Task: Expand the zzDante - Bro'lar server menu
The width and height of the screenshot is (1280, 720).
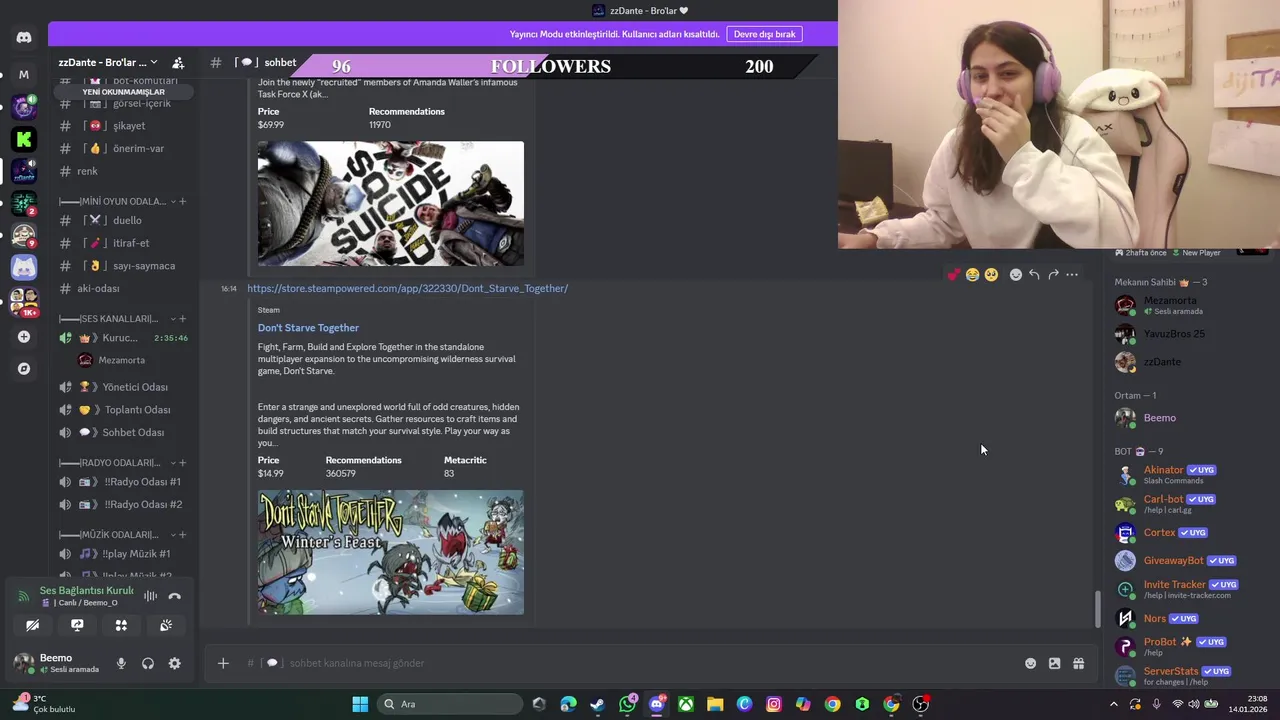Action: (108, 62)
